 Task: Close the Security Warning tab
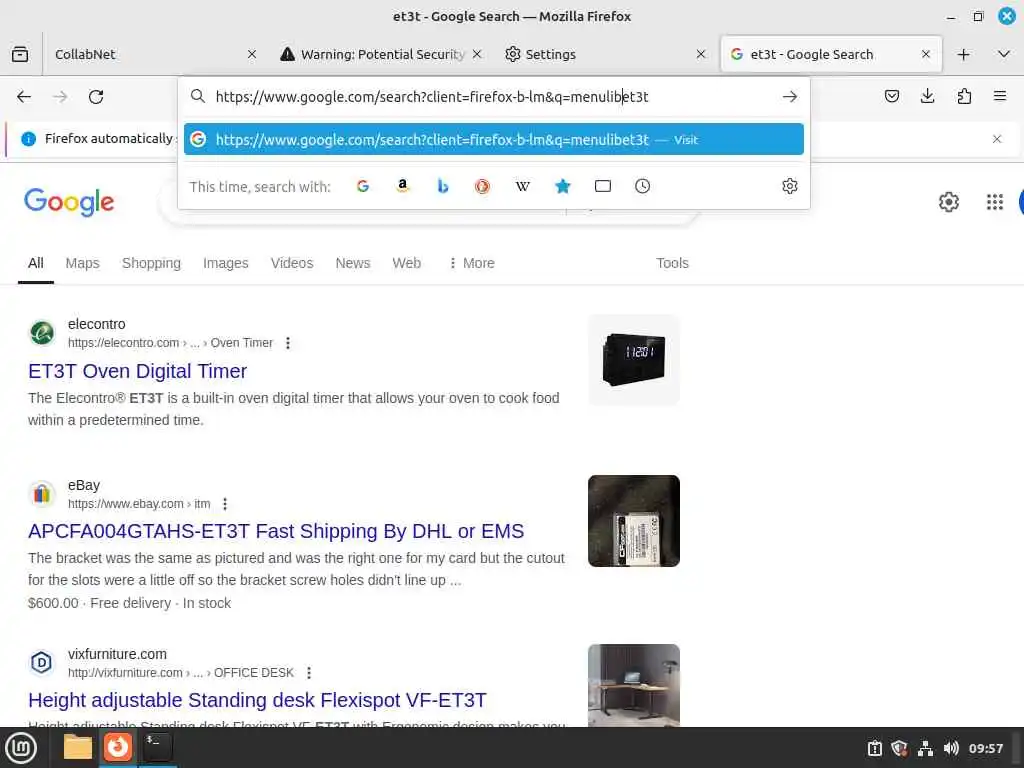(477, 54)
